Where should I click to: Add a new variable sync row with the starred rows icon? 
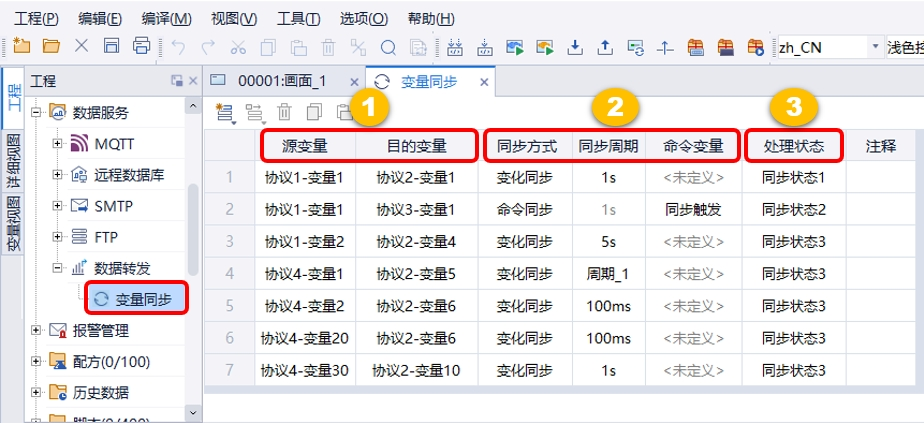(x=225, y=113)
